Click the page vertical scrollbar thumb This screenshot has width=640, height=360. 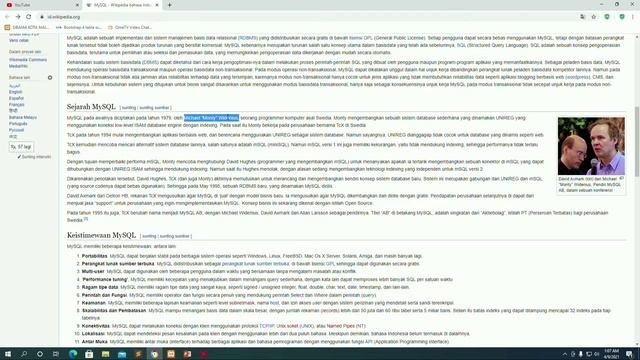(637, 141)
